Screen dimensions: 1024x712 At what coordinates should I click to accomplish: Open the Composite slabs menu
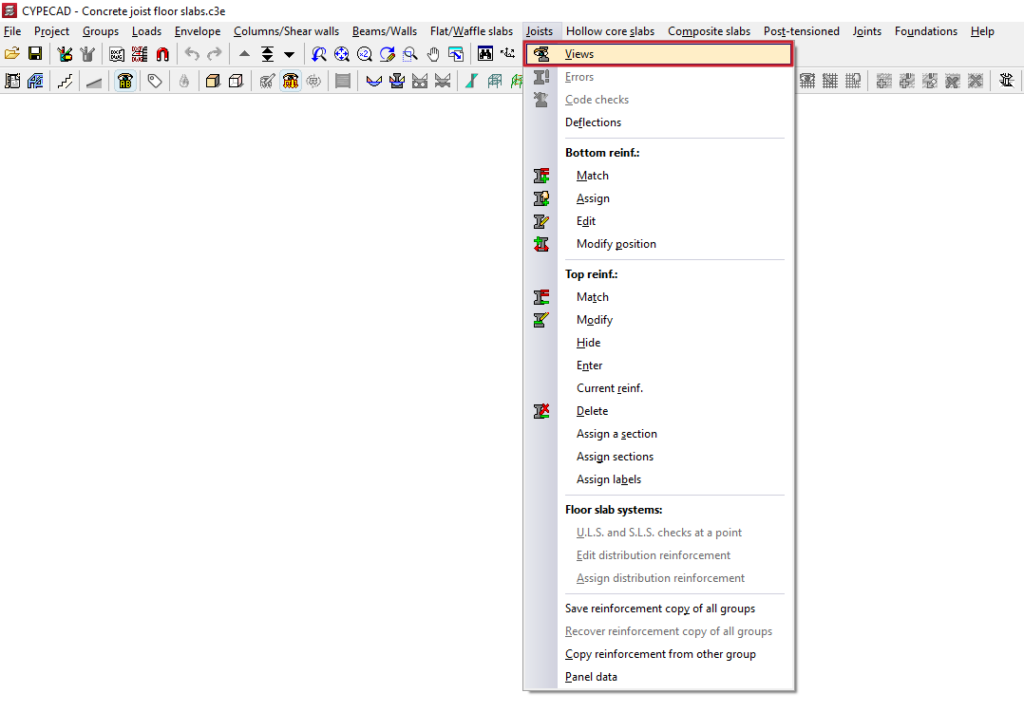pos(709,31)
